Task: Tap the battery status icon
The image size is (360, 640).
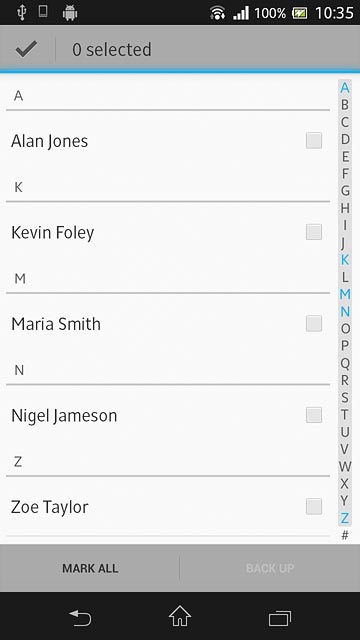Action: [300, 13]
